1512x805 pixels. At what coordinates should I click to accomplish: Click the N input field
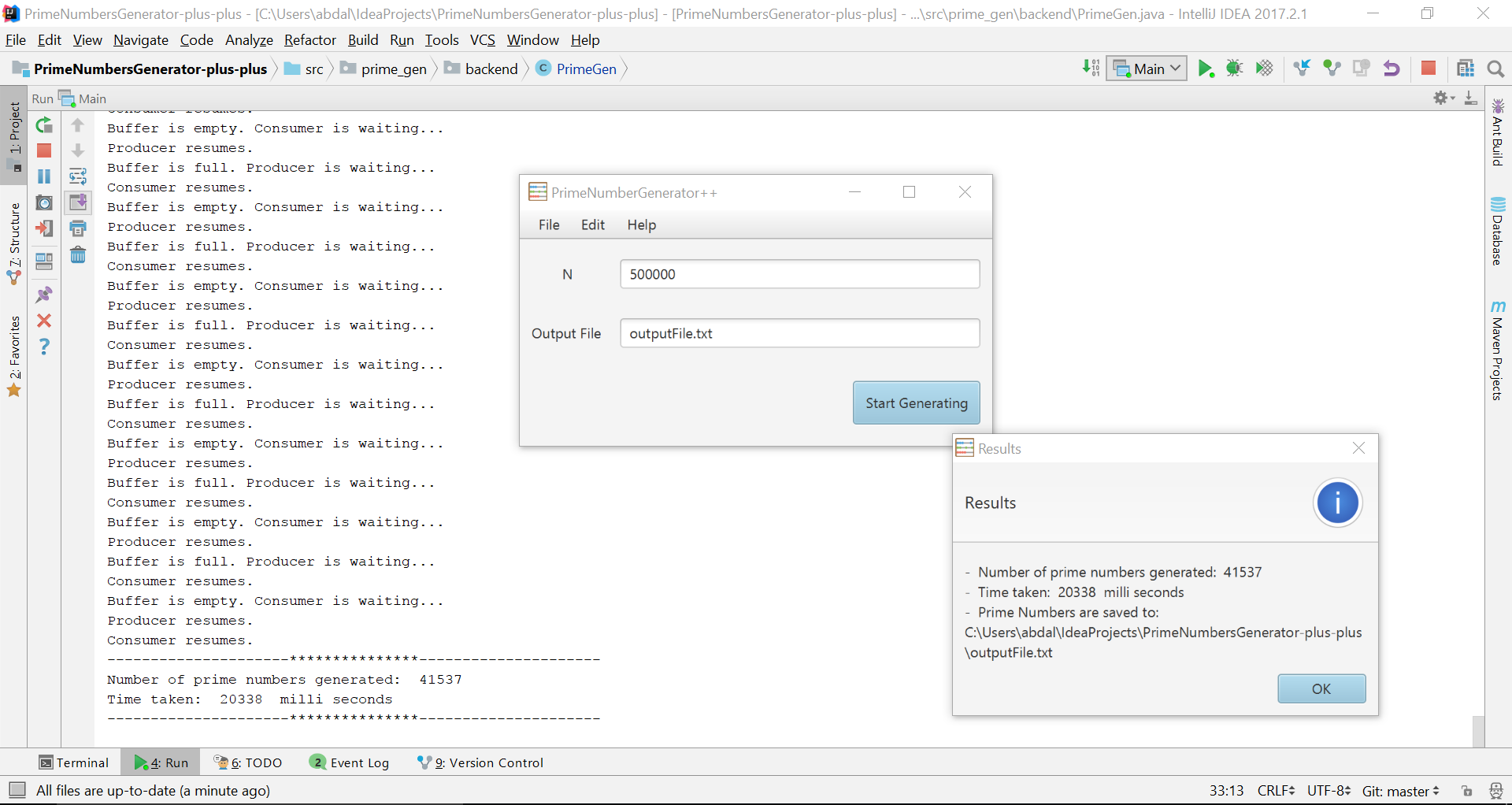click(x=800, y=274)
